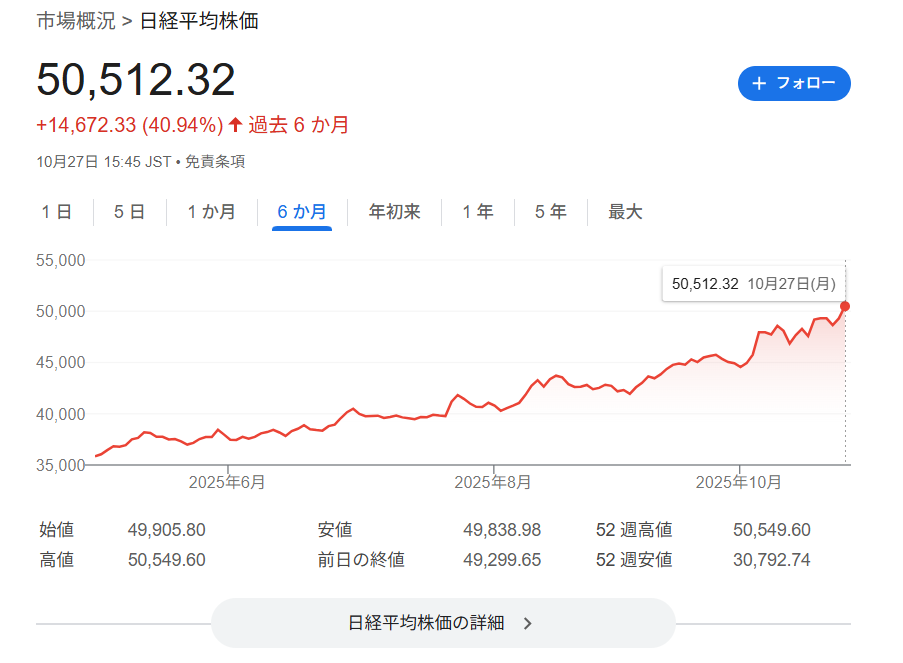Click the large 50,512.32 price heading
The width and height of the screenshot is (903, 663).
(x=136, y=80)
